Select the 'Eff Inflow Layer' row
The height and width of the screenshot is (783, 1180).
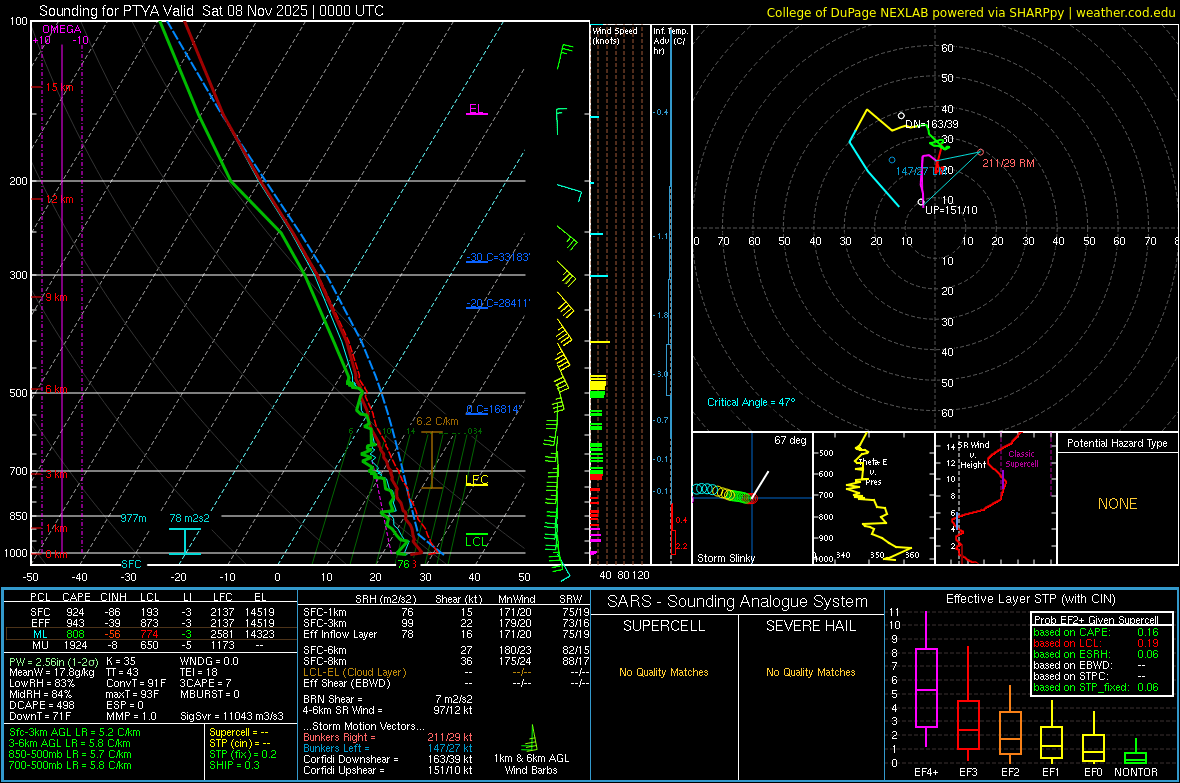pyautogui.click(x=446, y=634)
